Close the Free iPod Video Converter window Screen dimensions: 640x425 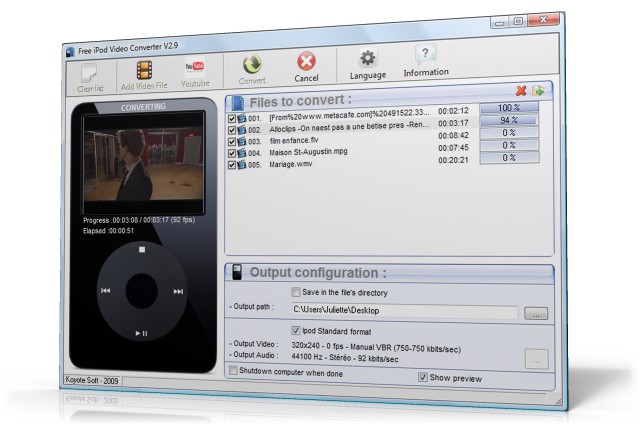pos(543,20)
